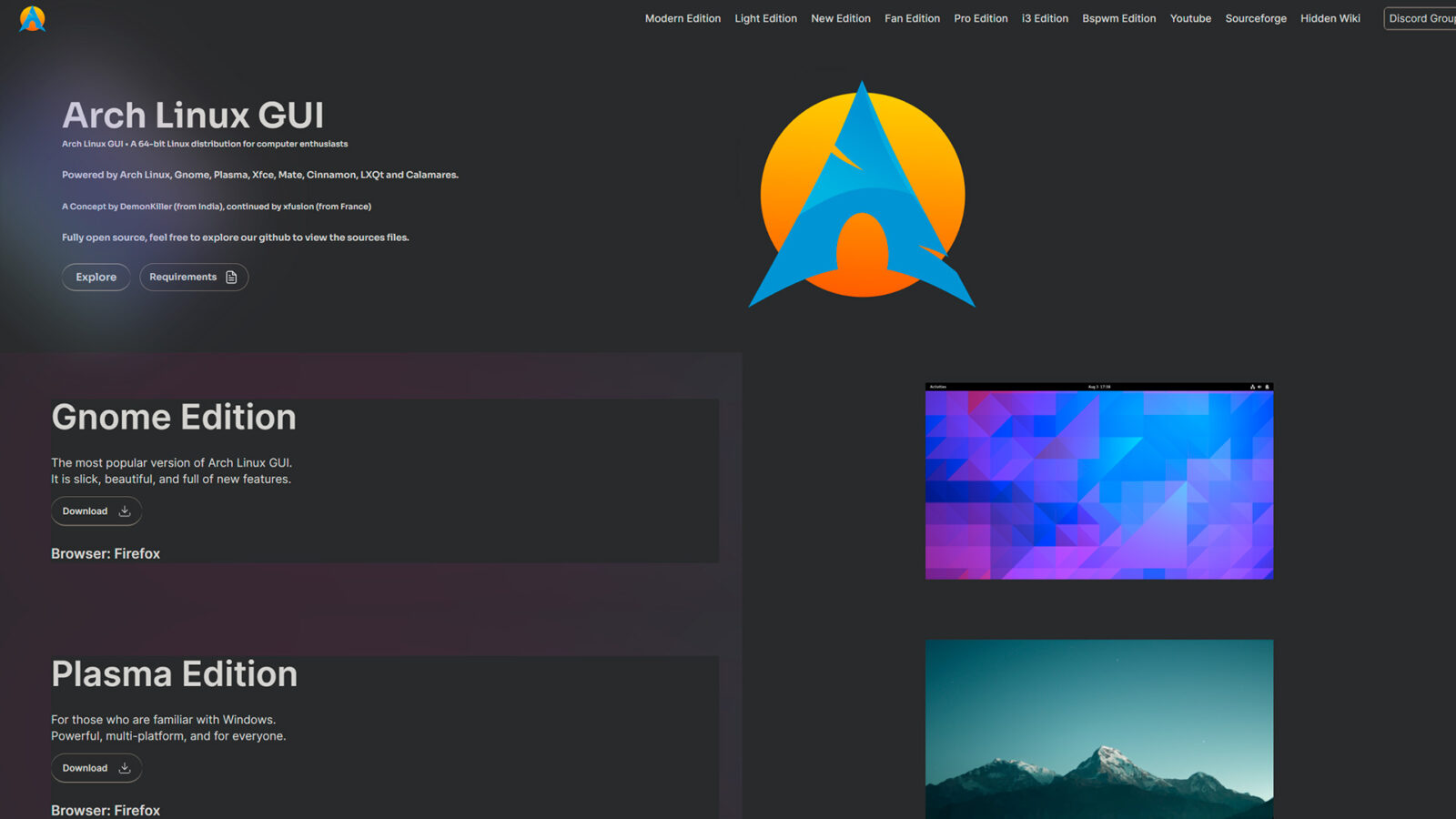Click the Gnome Edition desktop screenshot
The image size is (1456, 819).
click(x=1099, y=482)
